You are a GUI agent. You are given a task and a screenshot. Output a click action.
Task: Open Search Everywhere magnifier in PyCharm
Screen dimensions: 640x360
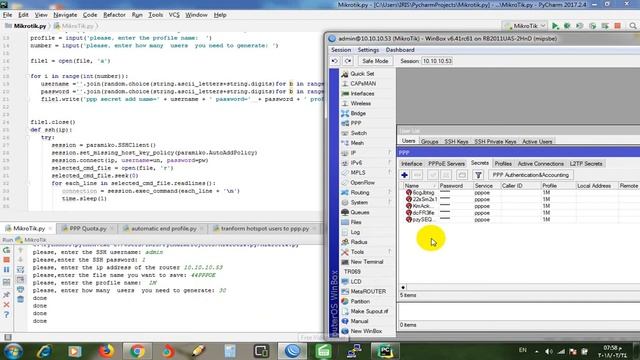click(633, 26)
